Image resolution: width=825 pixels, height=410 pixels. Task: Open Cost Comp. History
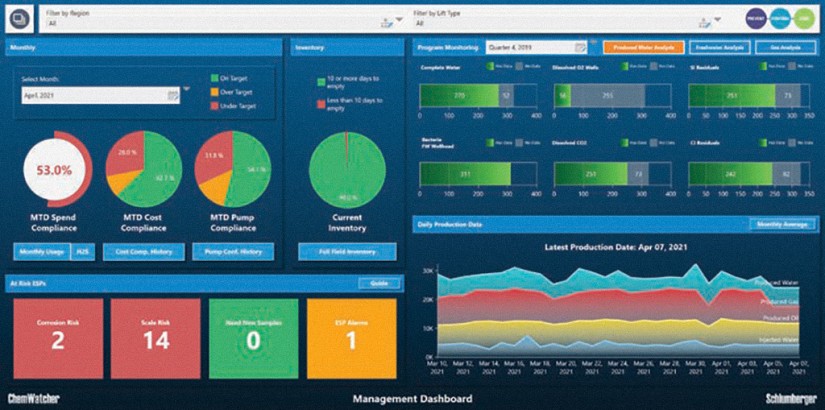(x=144, y=252)
